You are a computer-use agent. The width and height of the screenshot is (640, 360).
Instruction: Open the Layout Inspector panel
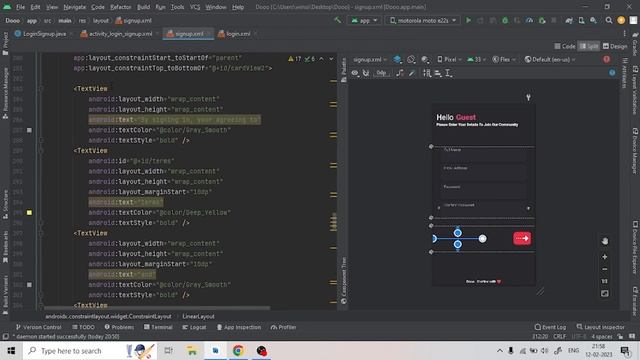click(x=600, y=327)
